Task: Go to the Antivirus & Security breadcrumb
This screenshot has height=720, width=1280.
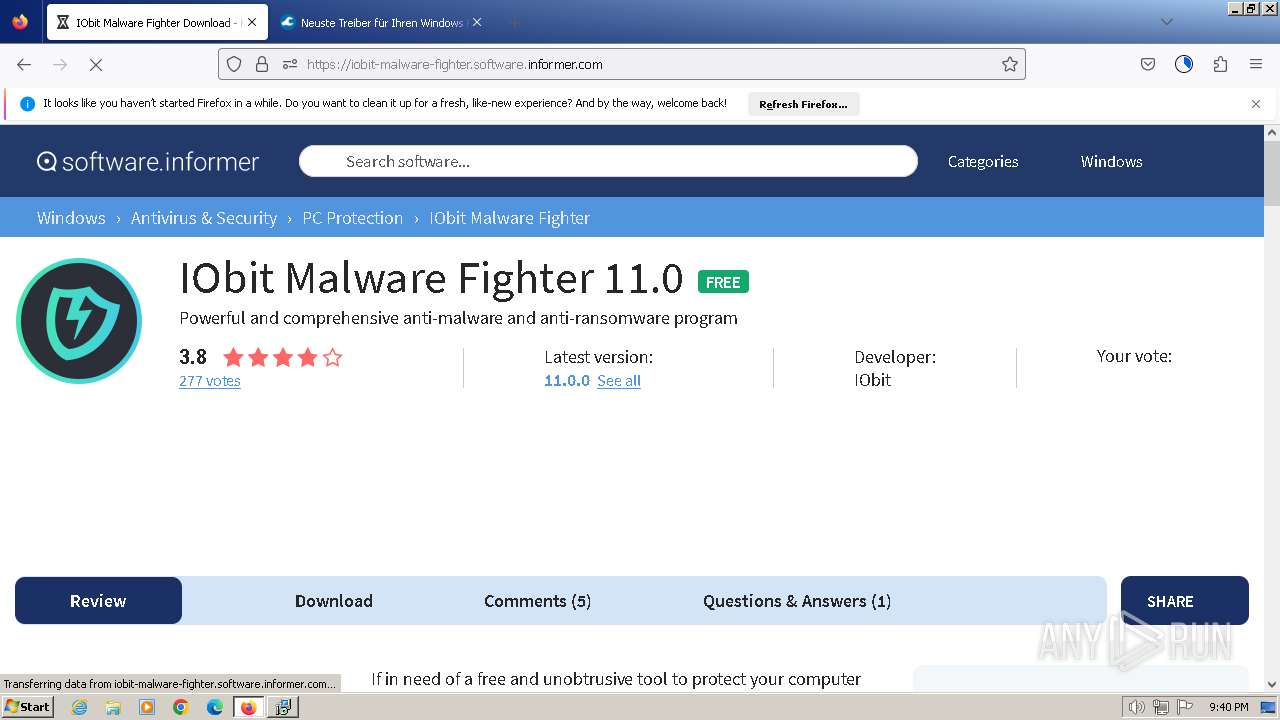Action: (204, 218)
